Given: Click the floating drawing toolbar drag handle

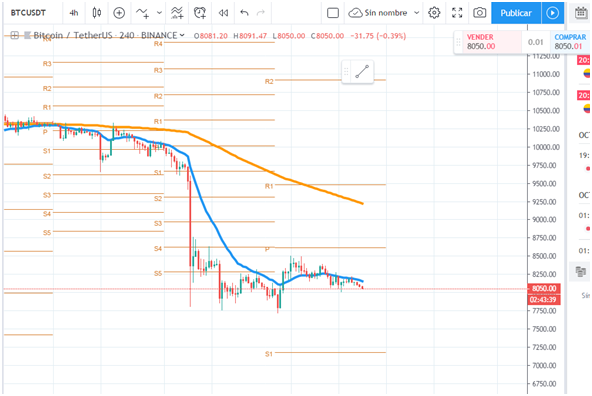Looking at the screenshot, I should pyautogui.click(x=346, y=72).
